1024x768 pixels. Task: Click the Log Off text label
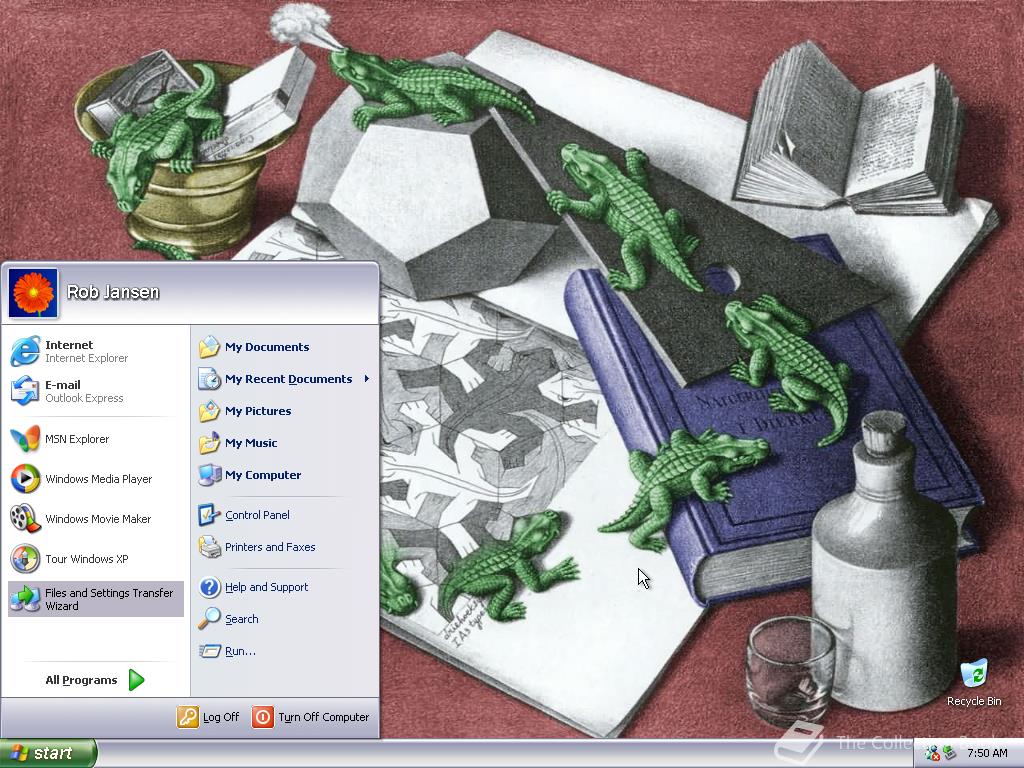[221, 717]
